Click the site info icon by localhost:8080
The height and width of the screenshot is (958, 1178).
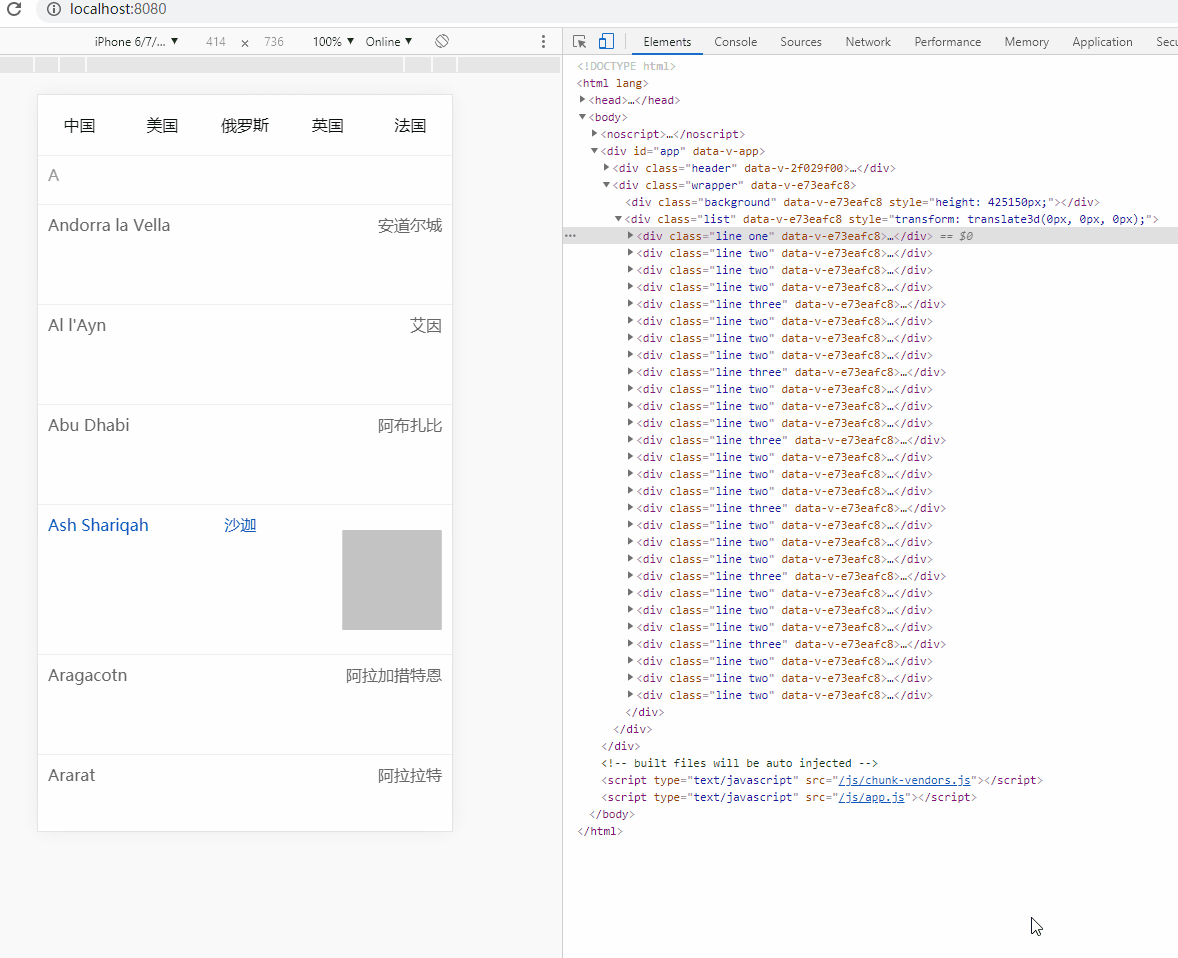pyautogui.click(x=53, y=9)
